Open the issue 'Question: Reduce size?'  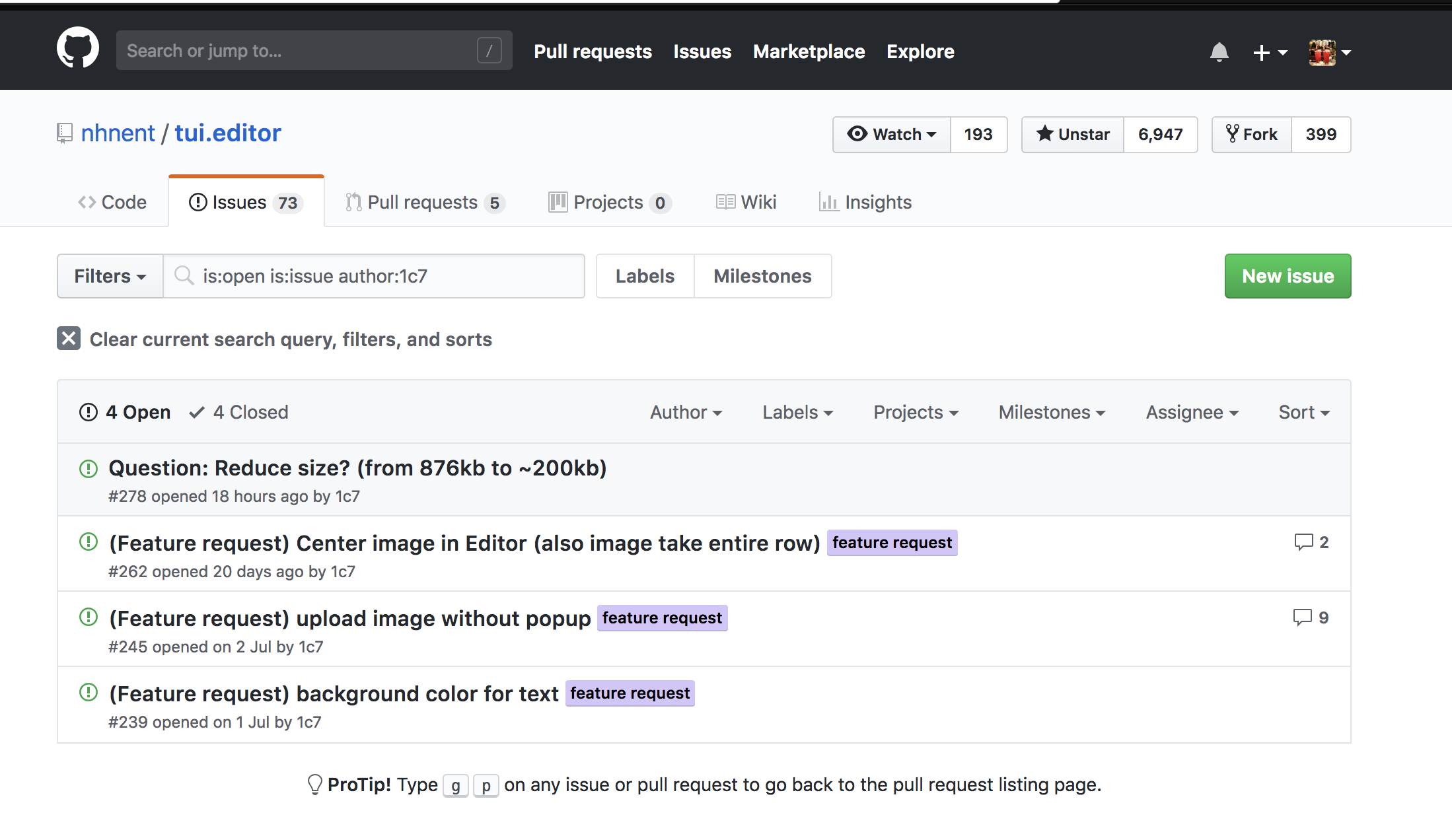click(x=357, y=468)
